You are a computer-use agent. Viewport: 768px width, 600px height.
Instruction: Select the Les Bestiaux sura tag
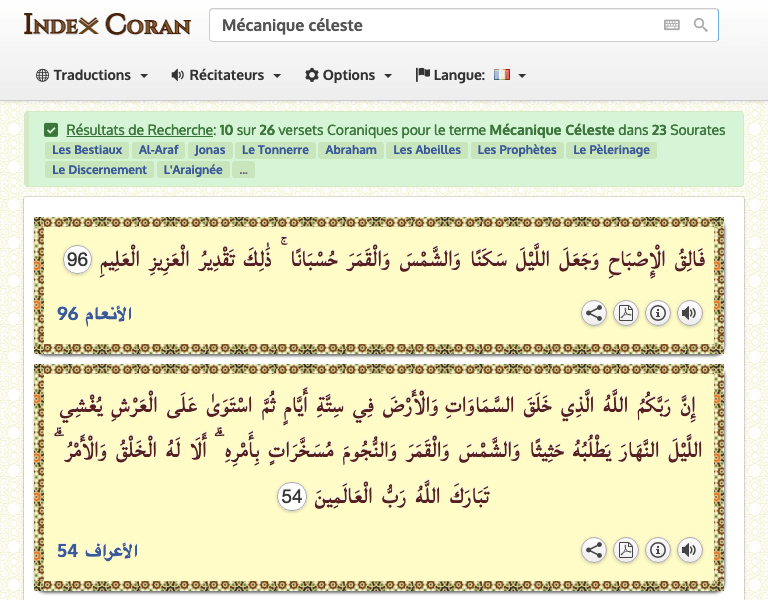pos(85,150)
